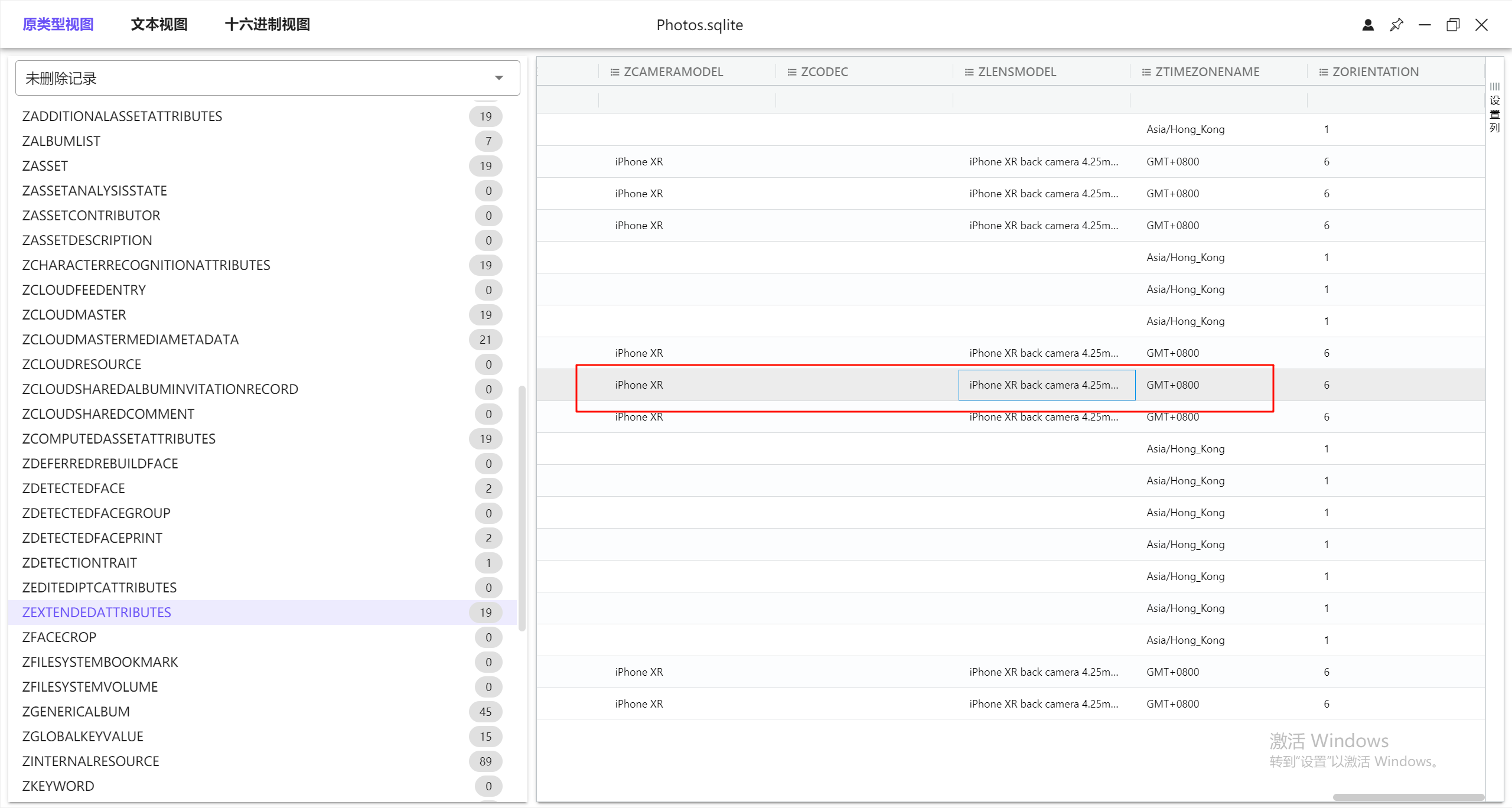Open the column settings side panel
Viewport: 1512px width, 808px height.
[1494, 107]
